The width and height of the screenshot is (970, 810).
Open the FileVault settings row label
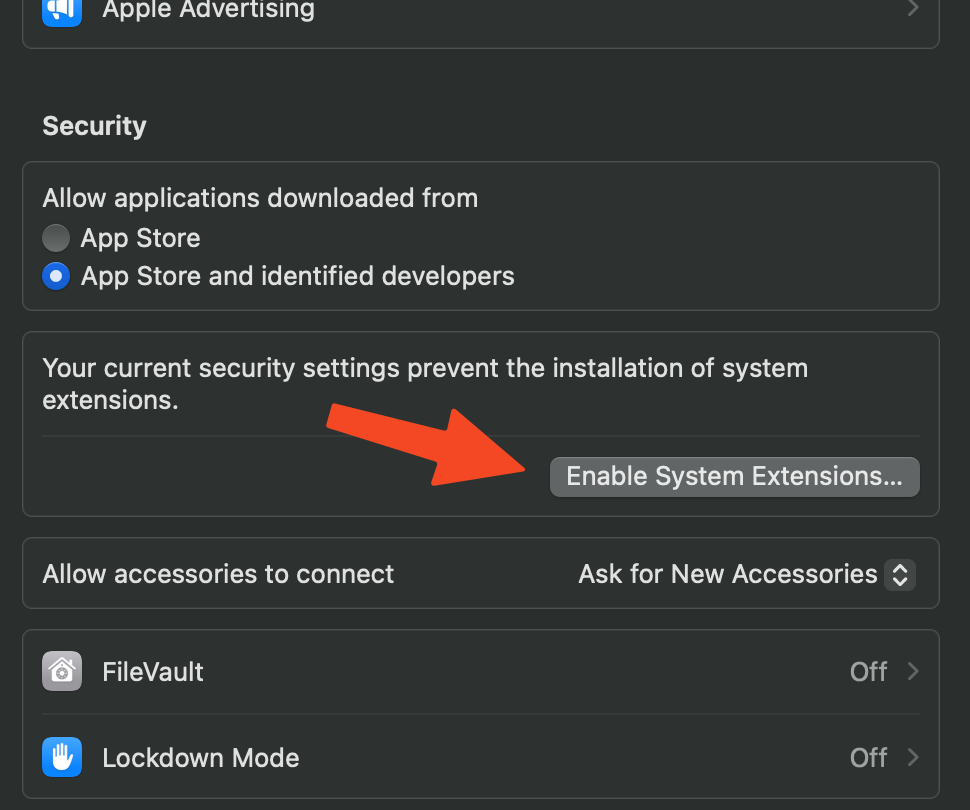pyautogui.click(x=153, y=672)
